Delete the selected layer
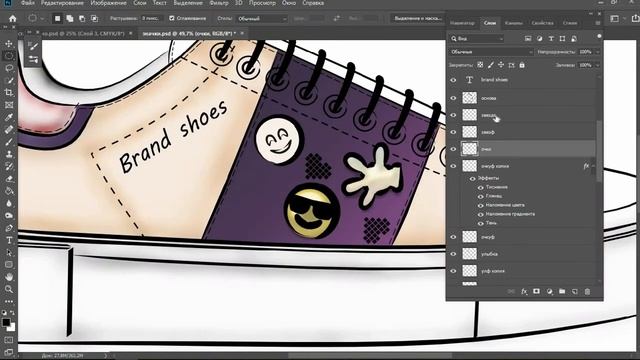The width and height of the screenshot is (640, 360). (587, 291)
